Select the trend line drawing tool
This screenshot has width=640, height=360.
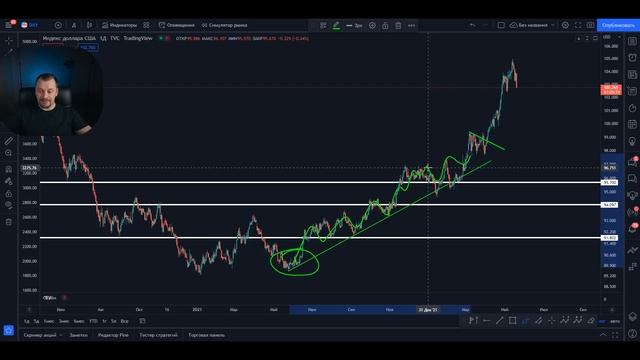9,51
